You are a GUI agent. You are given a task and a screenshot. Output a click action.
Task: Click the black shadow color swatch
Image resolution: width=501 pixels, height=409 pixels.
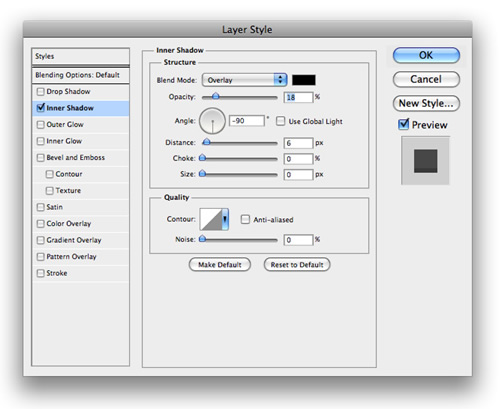click(304, 80)
